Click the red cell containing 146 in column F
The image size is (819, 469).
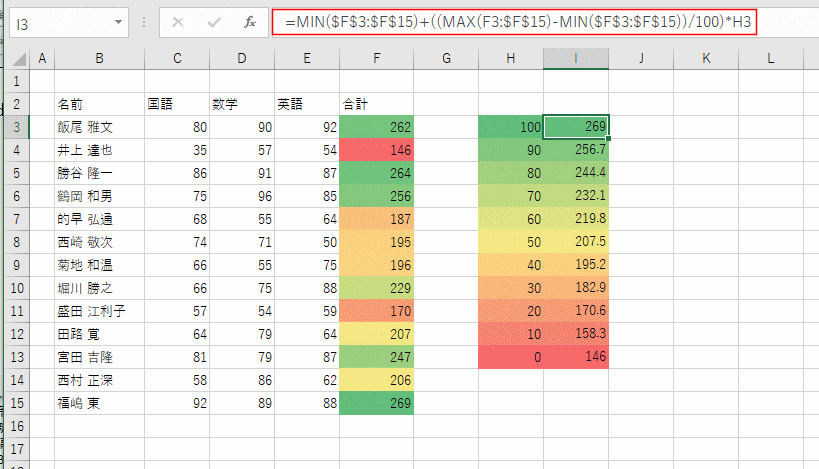point(377,150)
